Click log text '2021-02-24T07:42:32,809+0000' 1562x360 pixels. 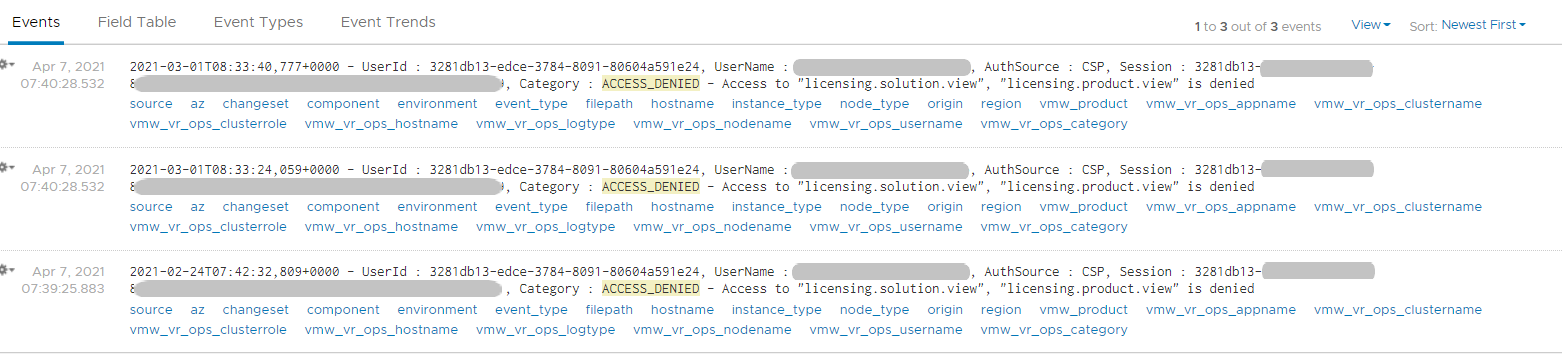pyautogui.click(x=234, y=271)
